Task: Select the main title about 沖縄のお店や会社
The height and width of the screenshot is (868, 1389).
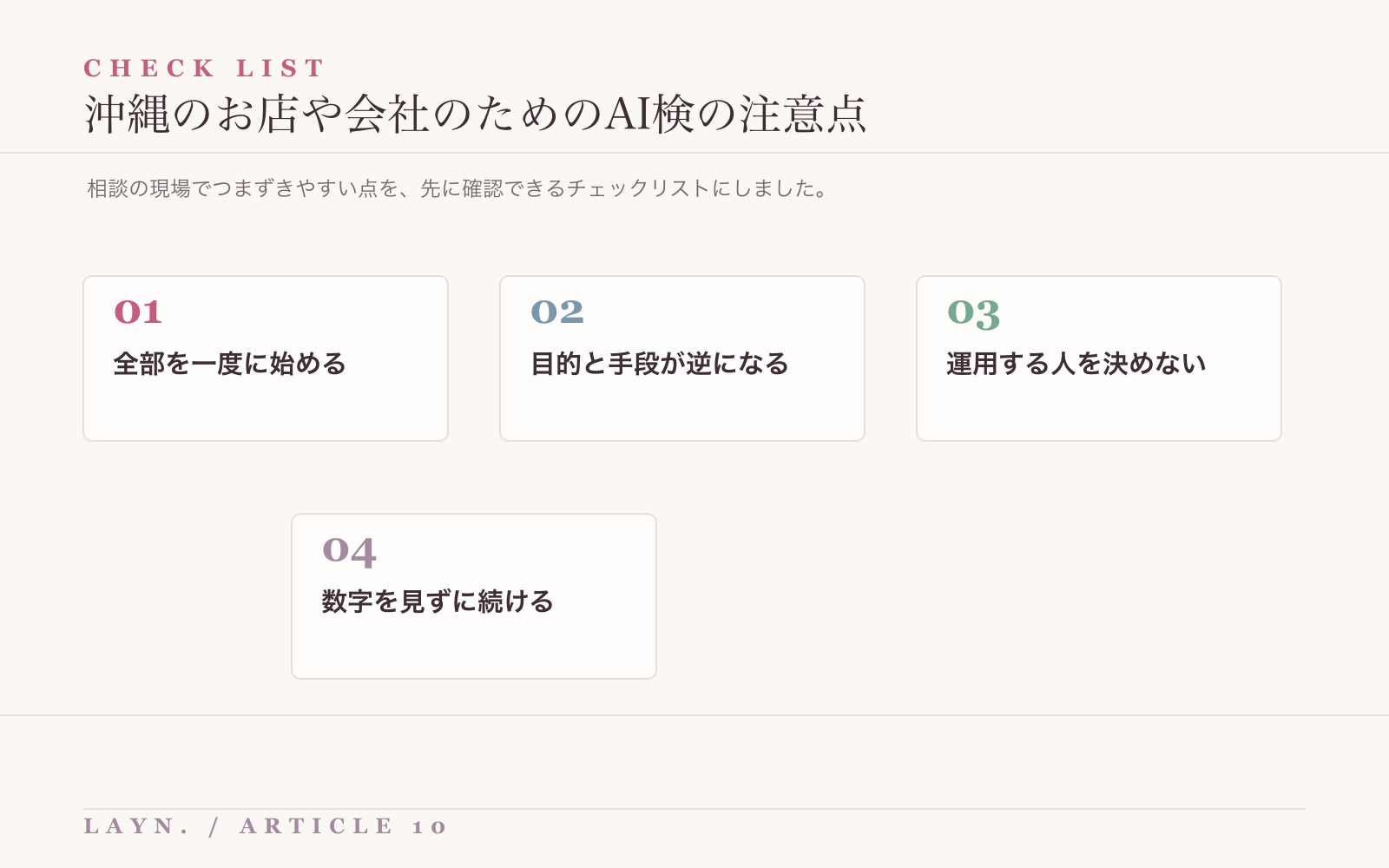Action: [x=476, y=114]
